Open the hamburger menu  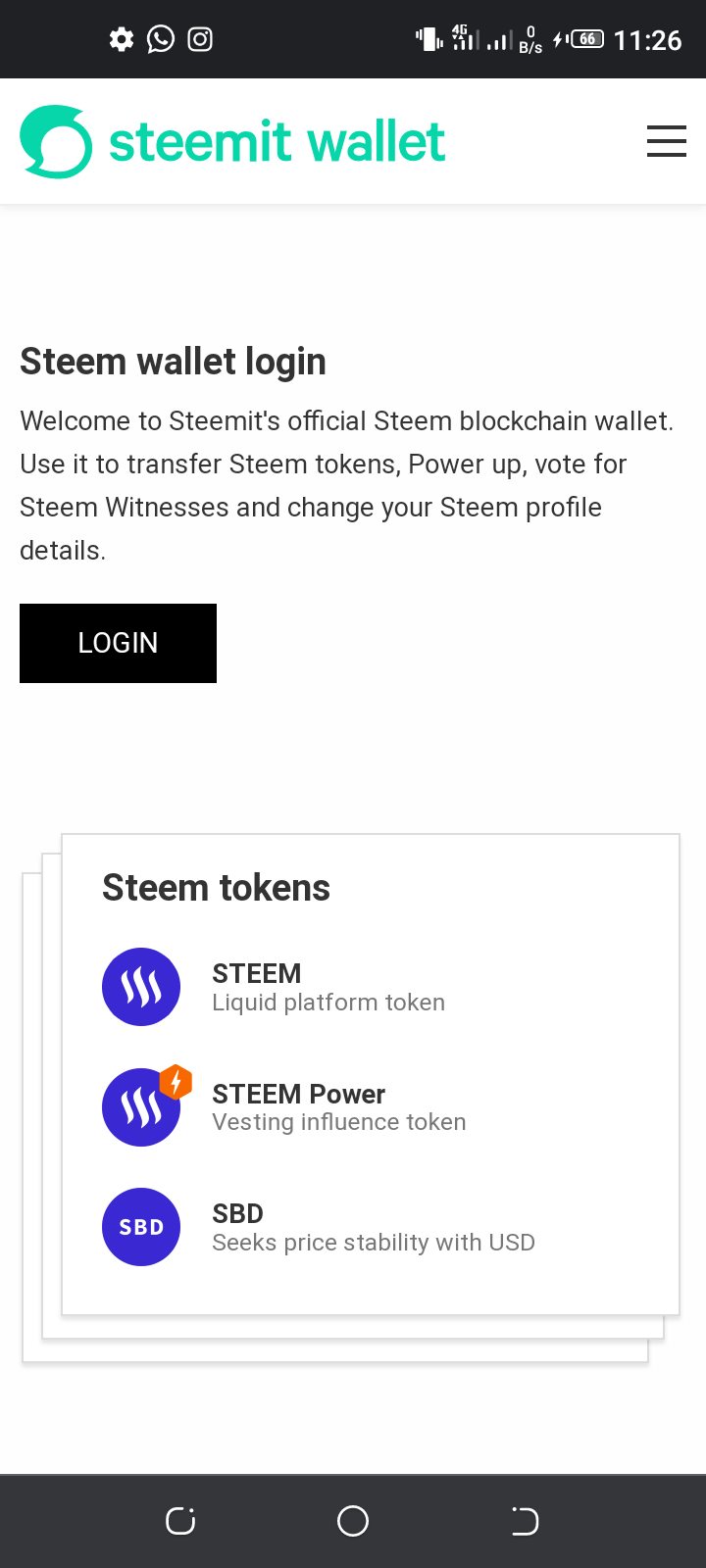[x=666, y=141]
